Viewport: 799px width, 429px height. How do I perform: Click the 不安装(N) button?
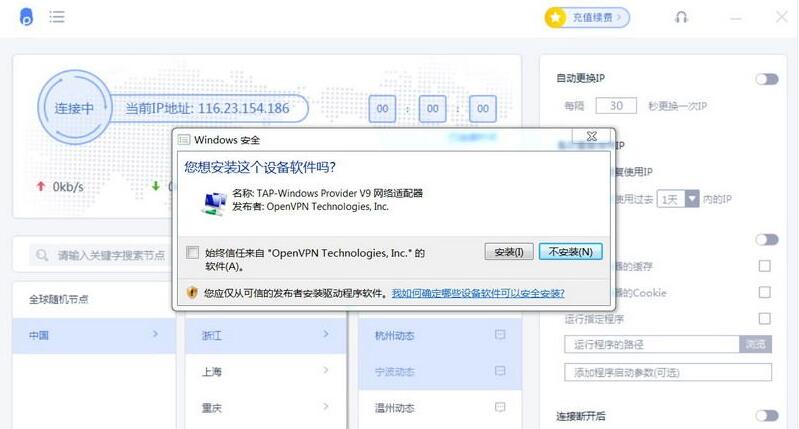[571, 252]
